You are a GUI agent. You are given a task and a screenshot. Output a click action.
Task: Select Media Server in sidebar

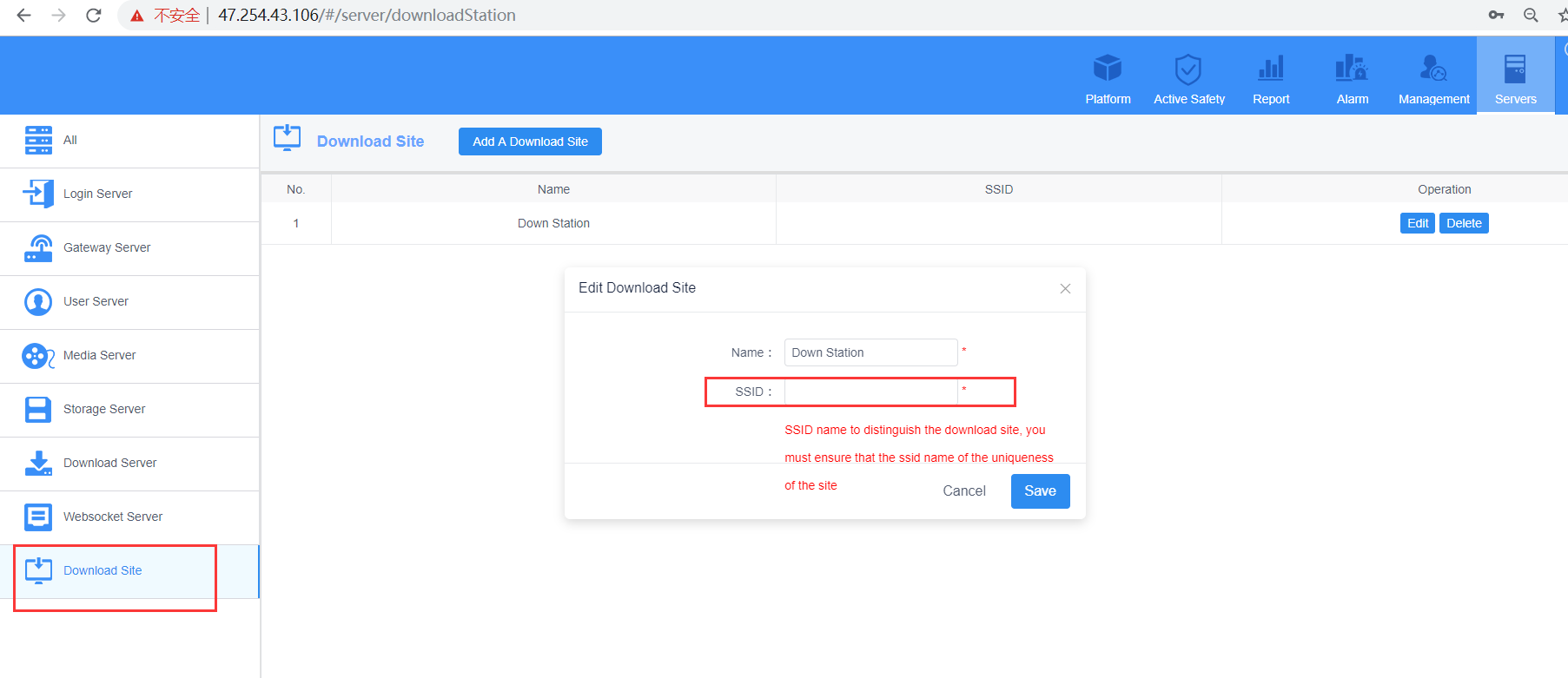tap(130, 356)
